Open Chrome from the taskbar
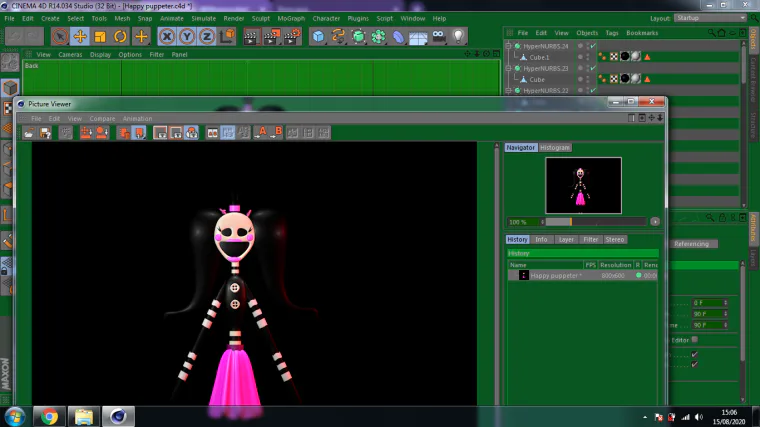Viewport: 760px width, 427px height. pyautogui.click(x=49, y=416)
